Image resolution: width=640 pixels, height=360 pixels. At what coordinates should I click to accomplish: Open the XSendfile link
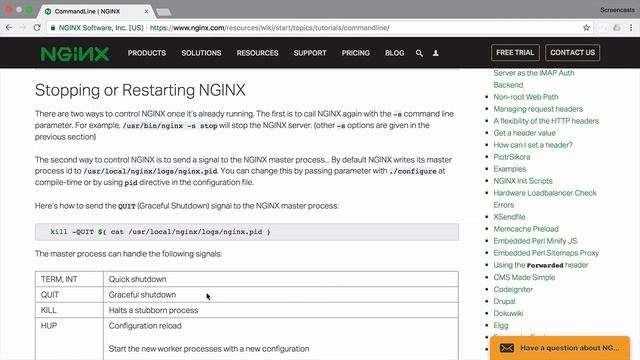pos(509,217)
